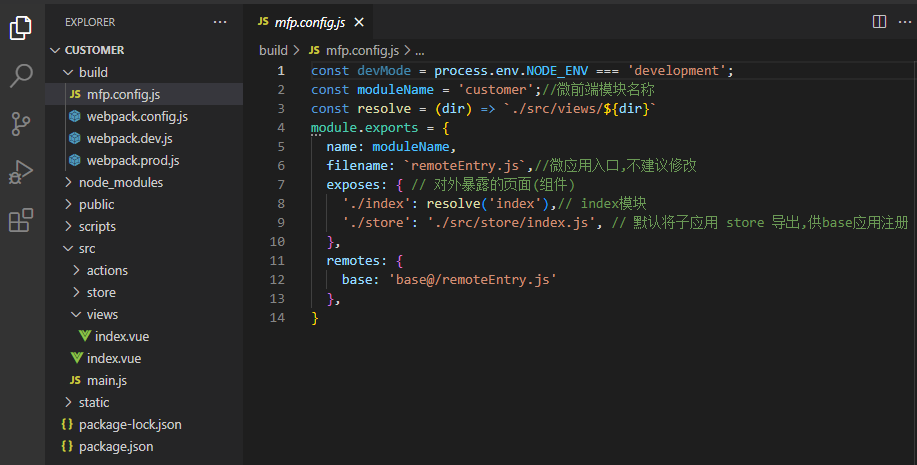
Task: Select the mfp.config.js editor tab
Action: pyautogui.click(x=308, y=21)
